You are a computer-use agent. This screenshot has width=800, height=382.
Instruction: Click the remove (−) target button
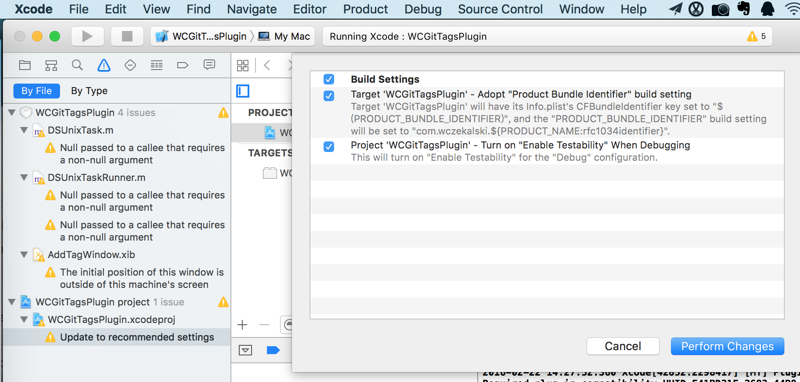(x=264, y=325)
